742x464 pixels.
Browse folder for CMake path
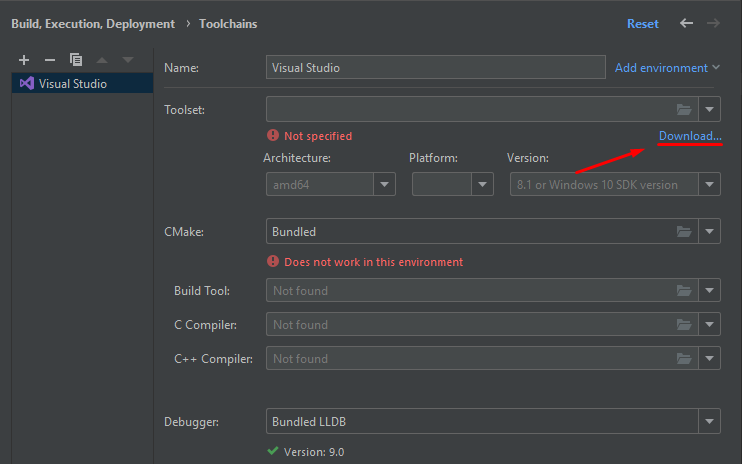[684, 231]
